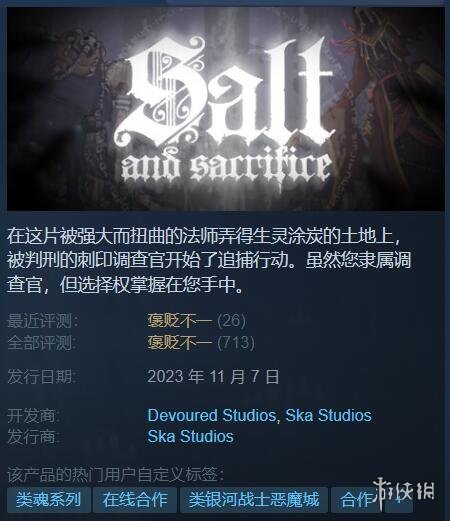Screen dimensions: 450x521
Task: Open the Devoured Studios developer link
Action: pyautogui.click(x=211, y=415)
